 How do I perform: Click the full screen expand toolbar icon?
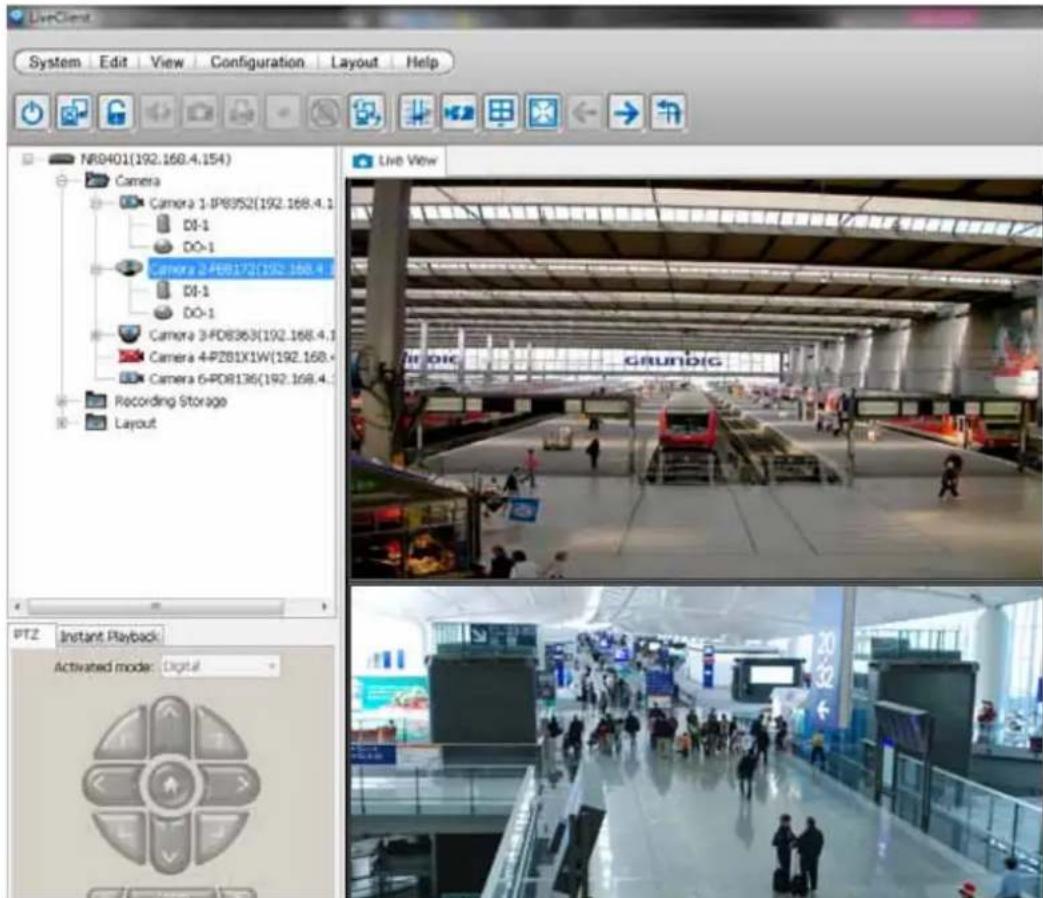coord(543,112)
